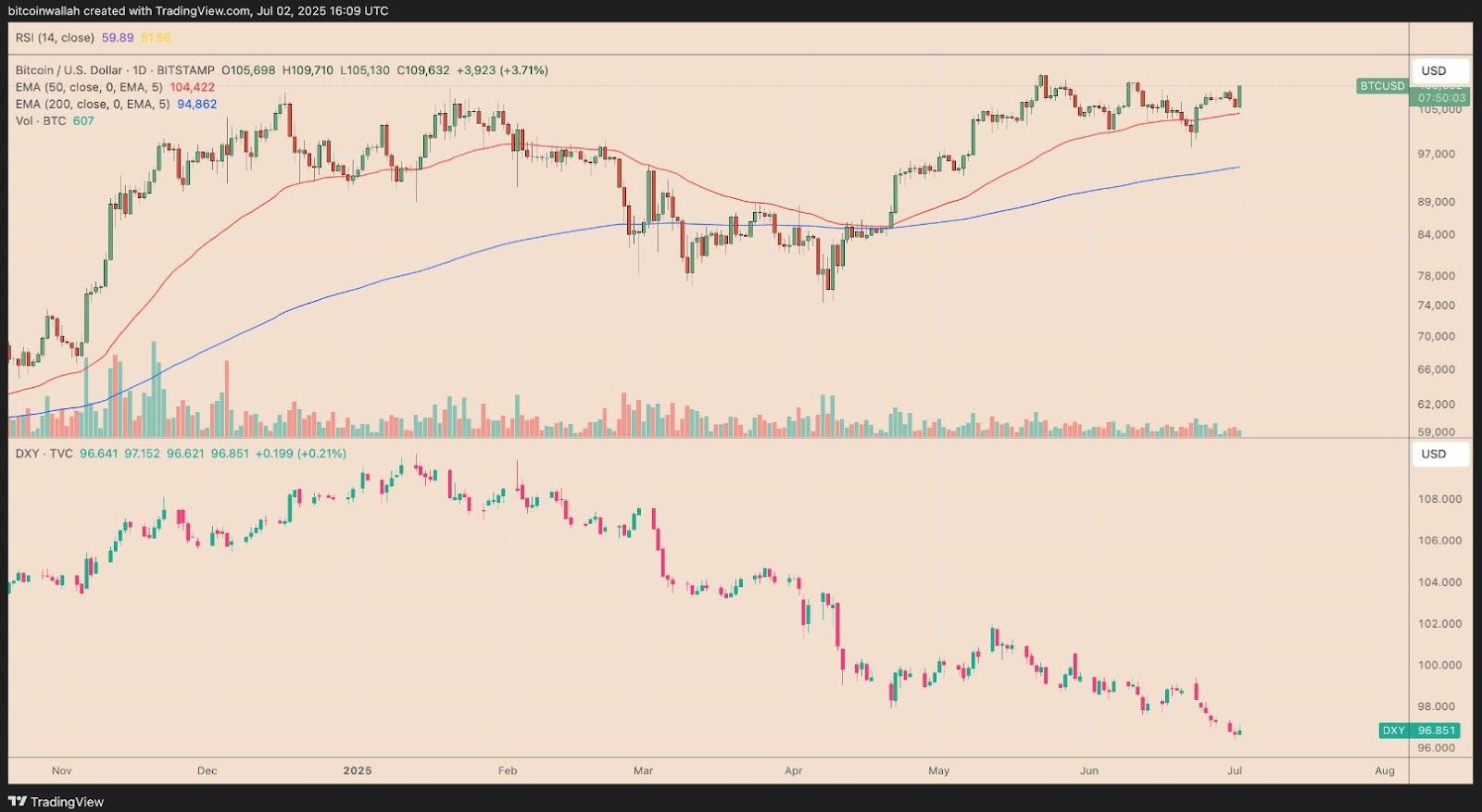Image resolution: width=1482 pixels, height=812 pixels.
Task: Click the DXY open value 96.641
Action: (x=98, y=454)
